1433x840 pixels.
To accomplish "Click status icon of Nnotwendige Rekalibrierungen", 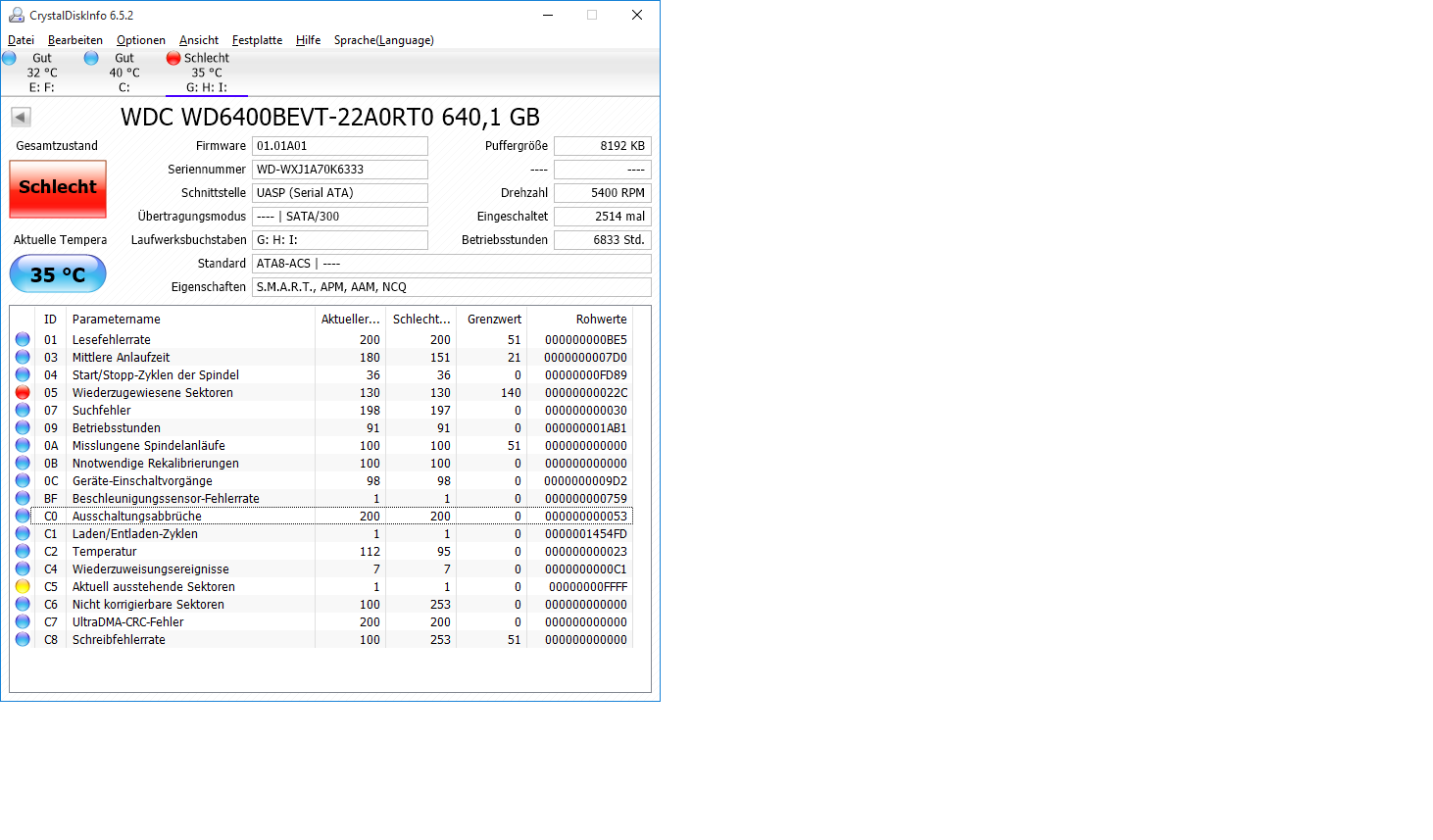I will tap(23, 463).
